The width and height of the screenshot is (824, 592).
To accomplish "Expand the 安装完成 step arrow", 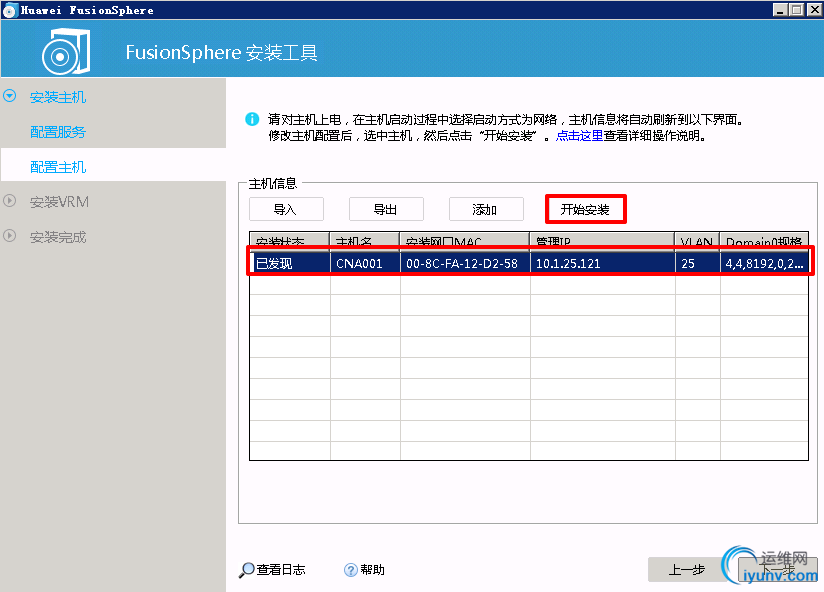I will 9,236.
